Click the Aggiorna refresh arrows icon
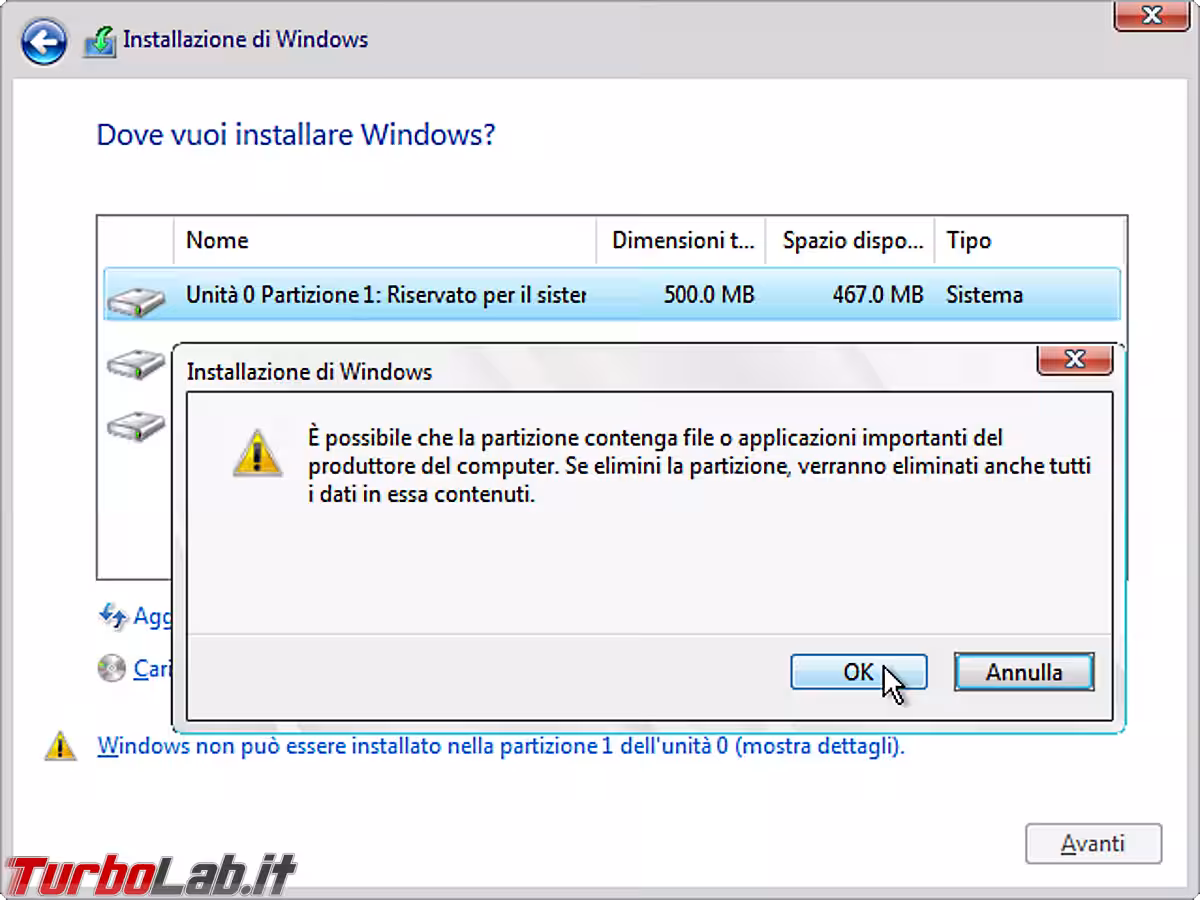The image size is (1200, 900). tap(112, 616)
